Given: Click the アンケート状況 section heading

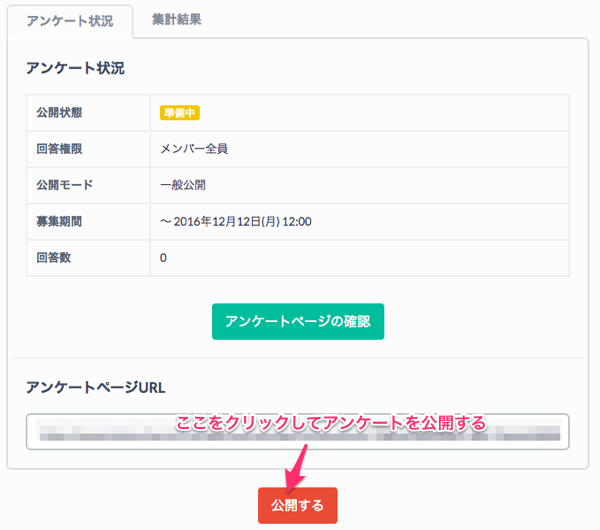Looking at the screenshot, I should [75, 68].
